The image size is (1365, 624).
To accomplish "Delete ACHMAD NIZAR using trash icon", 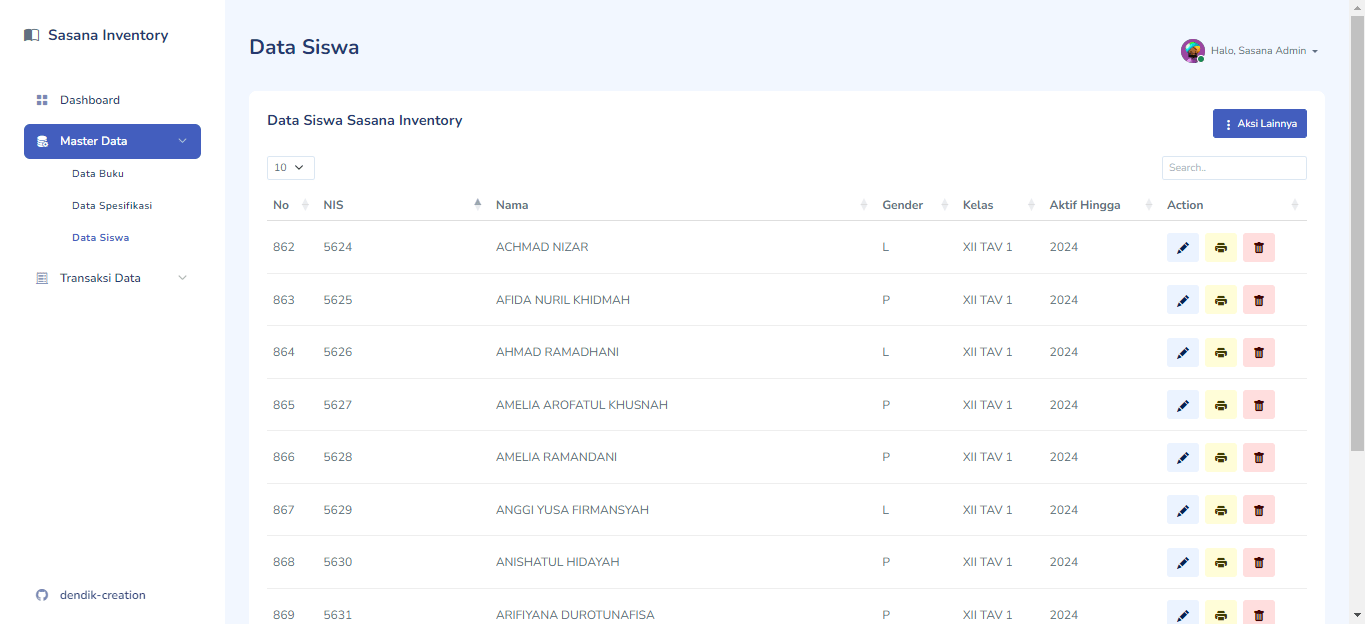I will tap(1259, 247).
